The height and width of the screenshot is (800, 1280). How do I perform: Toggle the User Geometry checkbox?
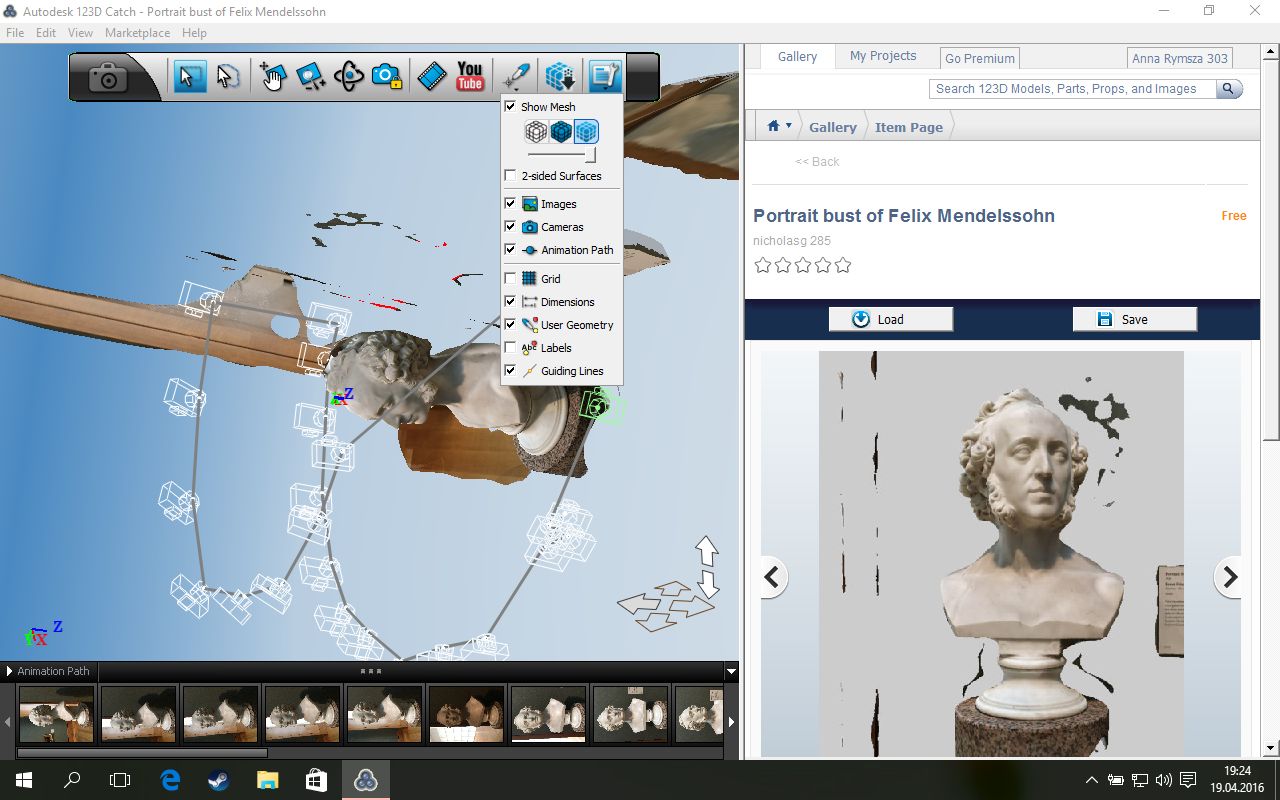click(x=510, y=324)
